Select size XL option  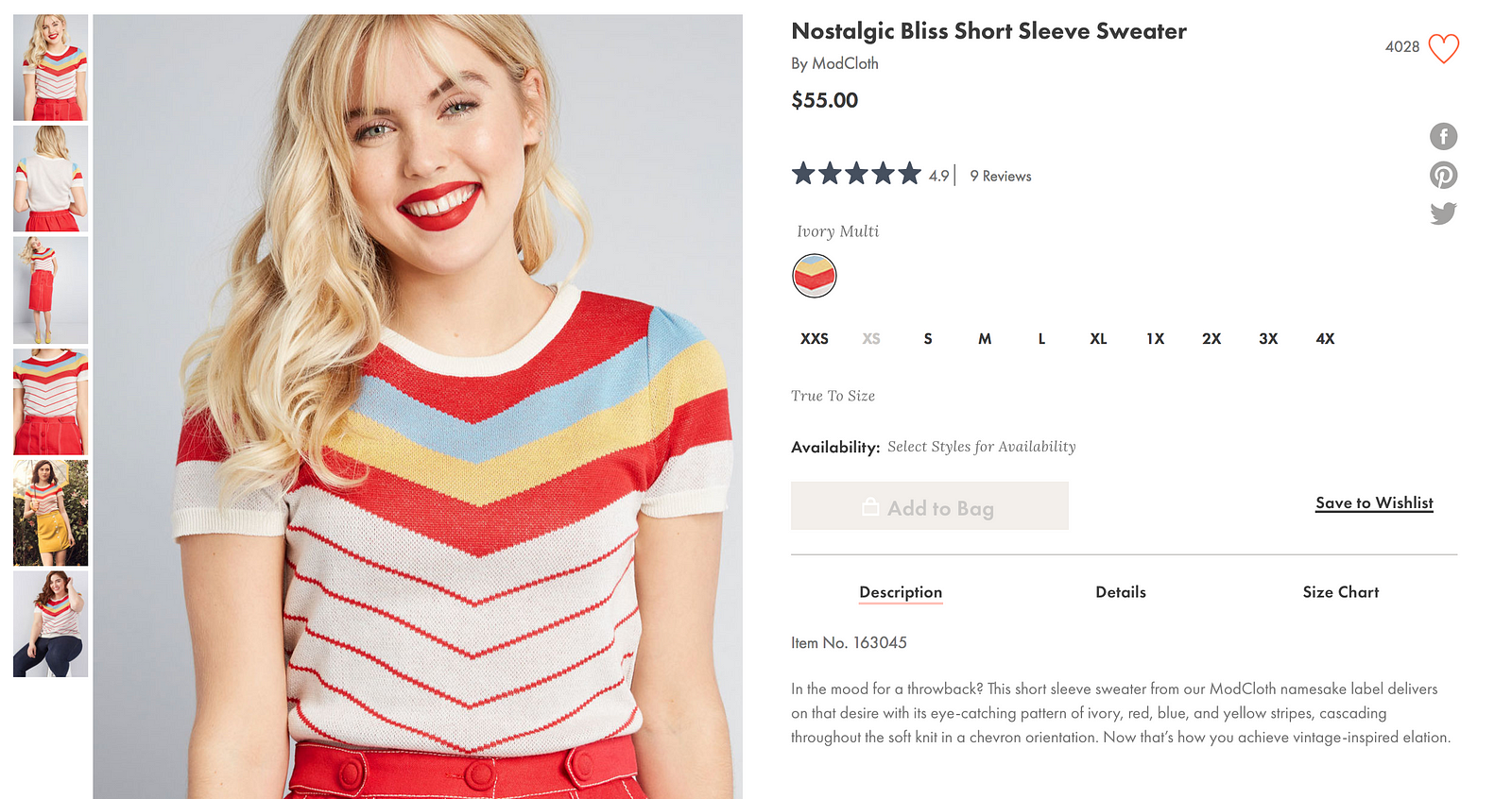1098,338
